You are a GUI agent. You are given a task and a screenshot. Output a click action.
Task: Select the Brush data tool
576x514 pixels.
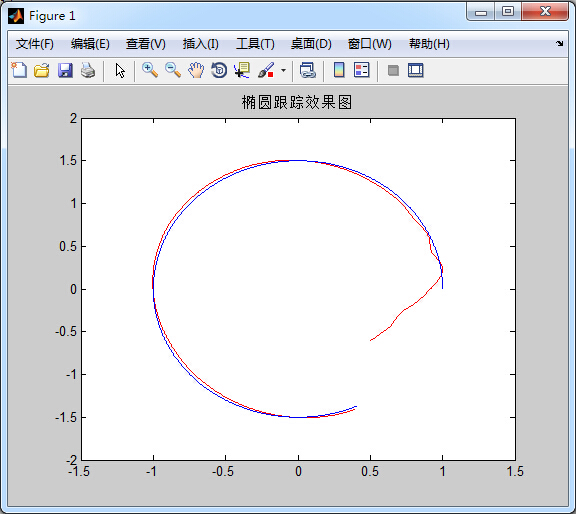click(x=266, y=70)
